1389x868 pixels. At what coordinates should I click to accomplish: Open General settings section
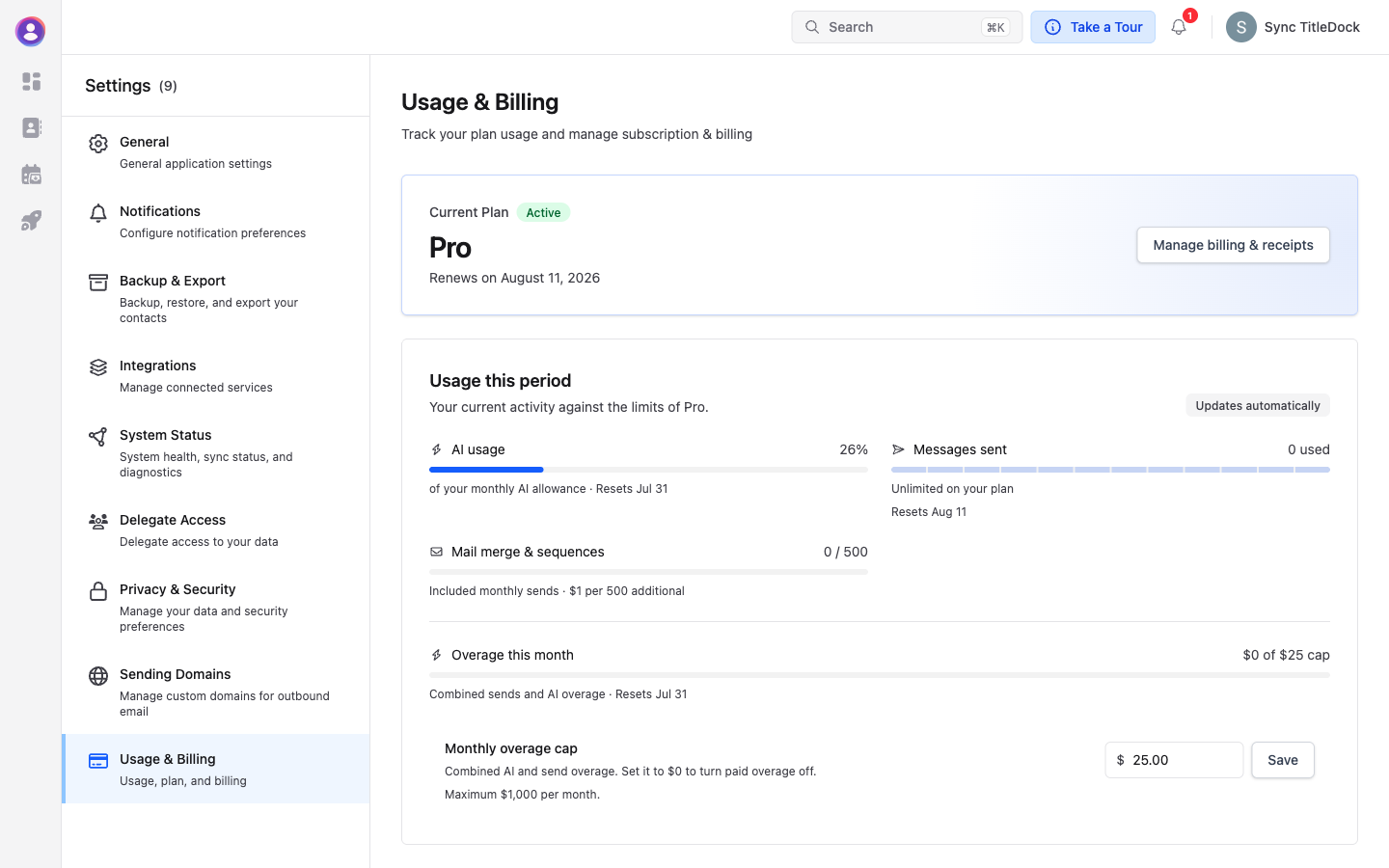[216, 151]
